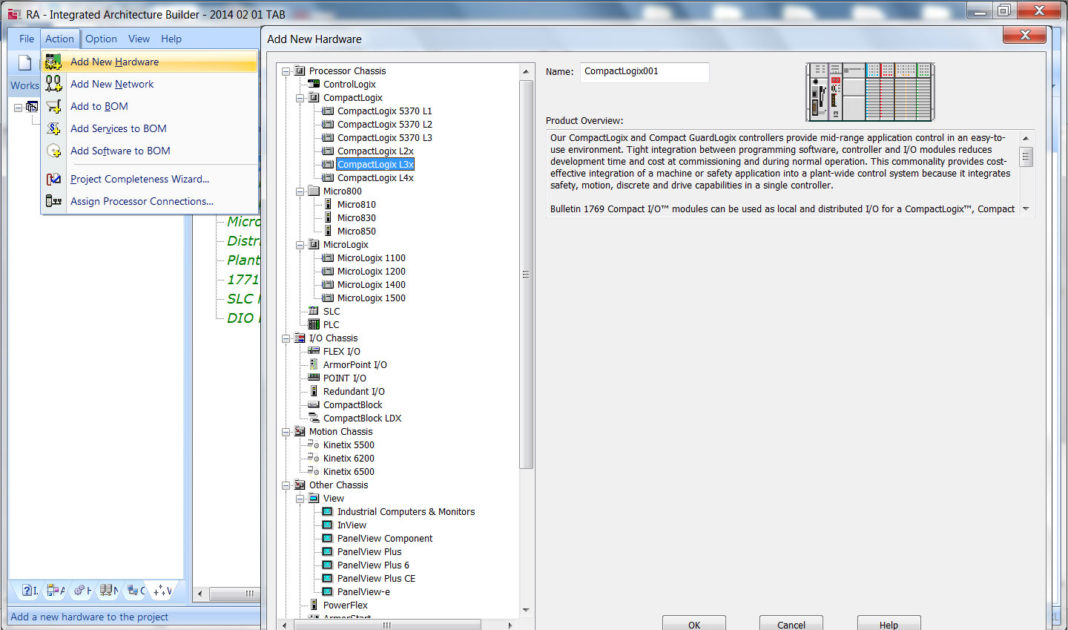1068x630 pixels.
Task: Click the question-mark Info tab icon at bottom
Action: [26, 589]
